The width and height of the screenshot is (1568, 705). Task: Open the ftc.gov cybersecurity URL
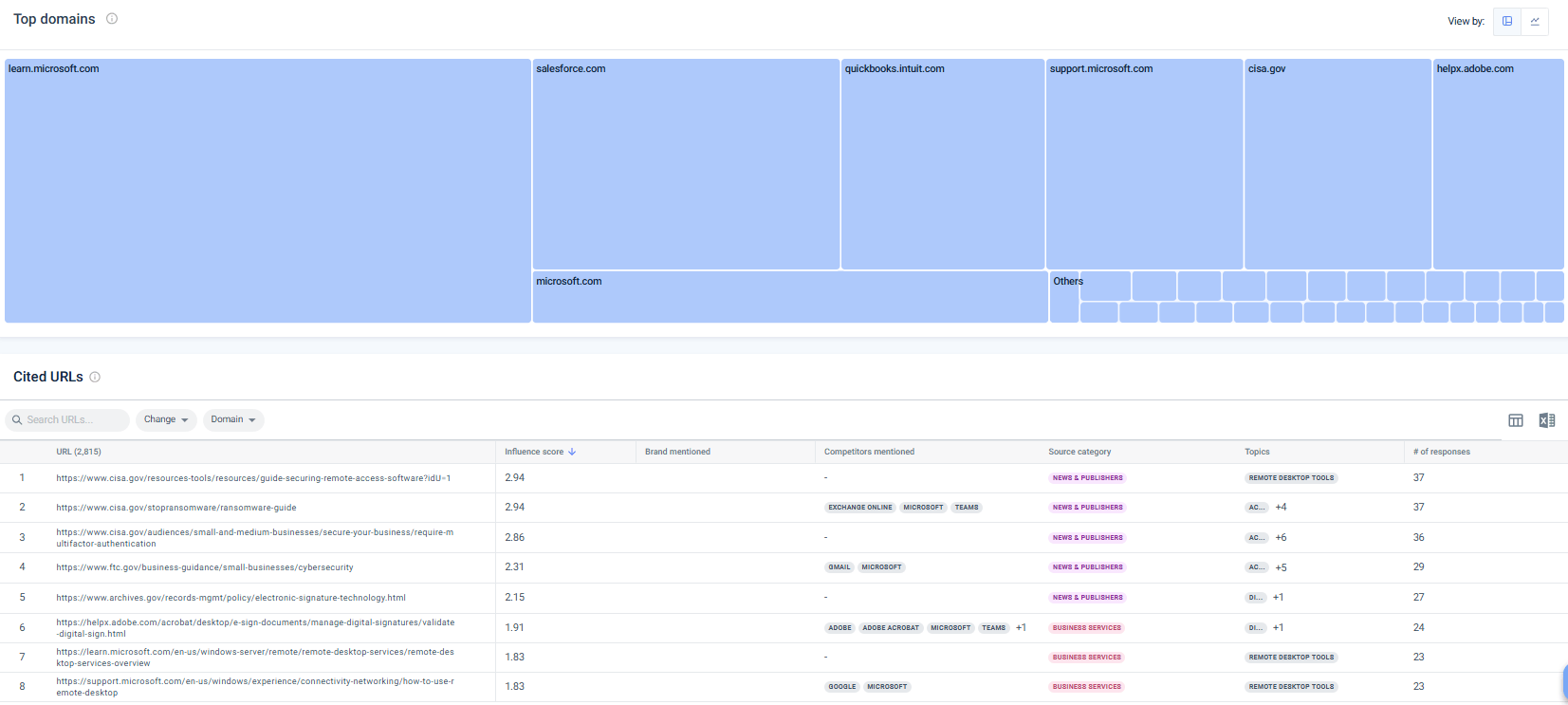[205, 567]
